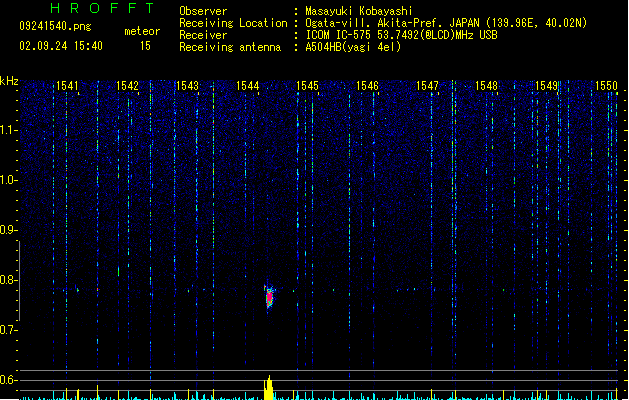Click the Receiving antenna label

[230, 47]
